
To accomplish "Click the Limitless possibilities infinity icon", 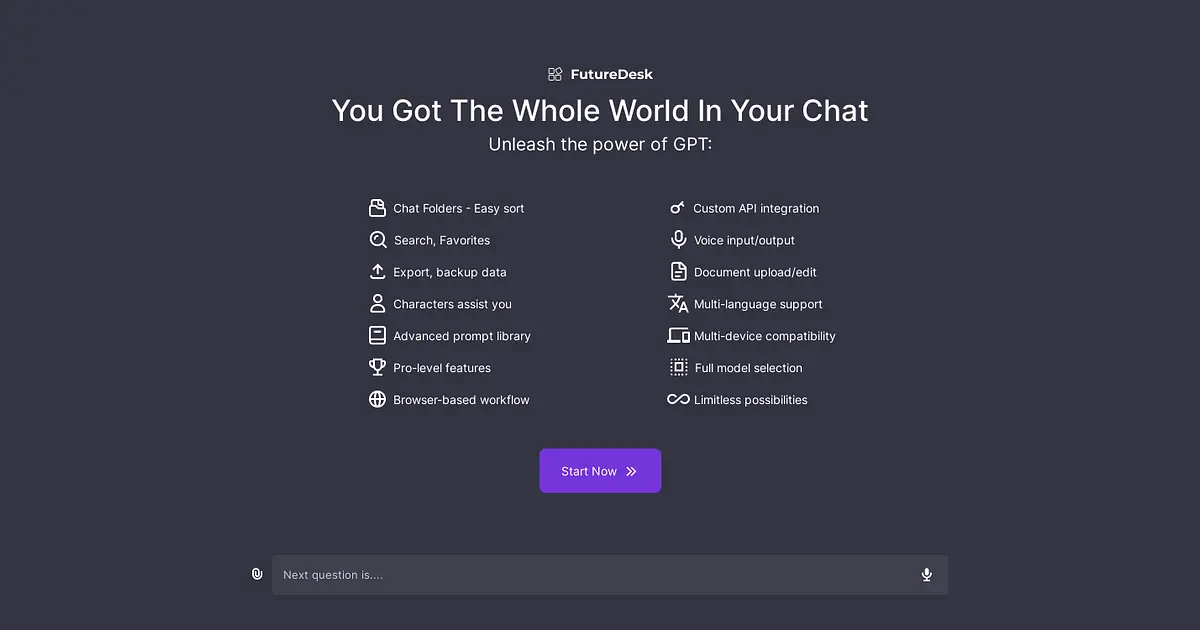I will [x=678, y=399].
